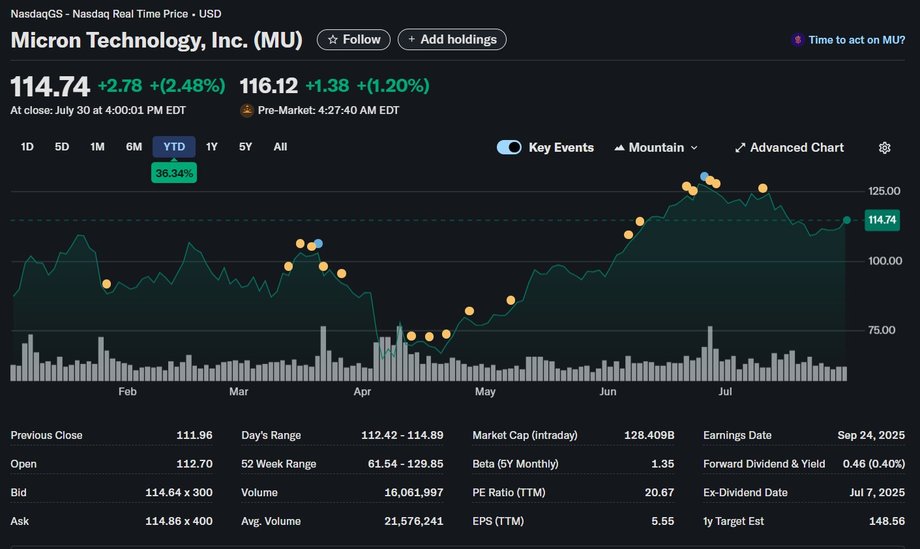The width and height of the screenshot is (920, 549).
Task: Click the Bid value 114.64 x 300
Action: (x=179, y=493)
